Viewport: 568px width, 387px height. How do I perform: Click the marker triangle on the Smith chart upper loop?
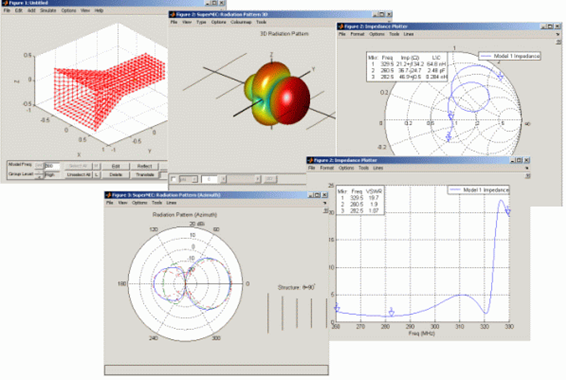(x=500, y=76)
